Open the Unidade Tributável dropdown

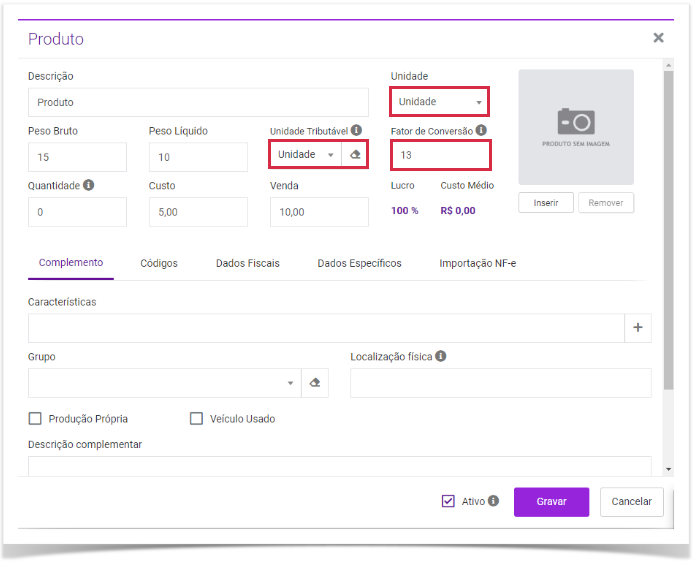point(306,155)
